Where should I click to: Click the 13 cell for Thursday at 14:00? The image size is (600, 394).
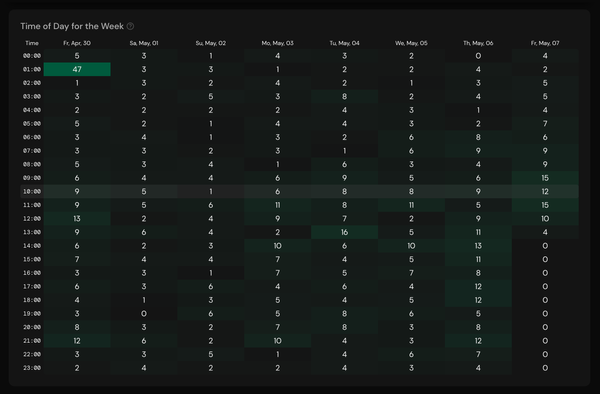(x=478, y=246)
